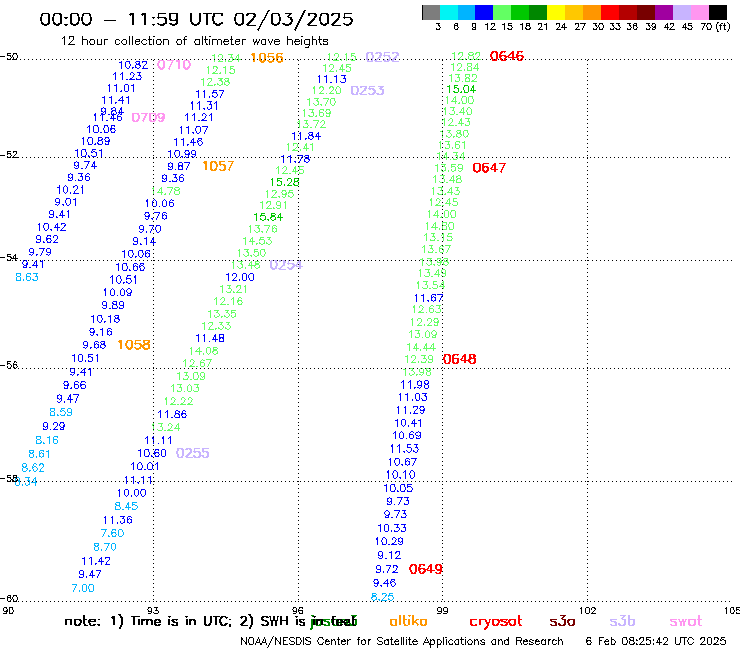Image resolution: width=740 pixels, height=650 pixels.
Task: Click the 's3a' satellite legend label
Action: pos(562,621)
